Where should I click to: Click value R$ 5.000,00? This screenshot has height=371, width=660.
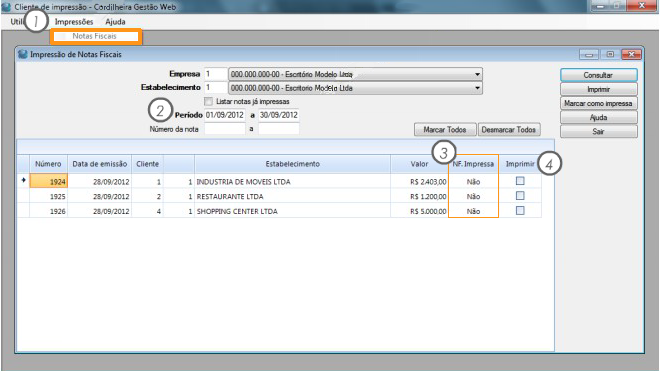click(428, 211)
